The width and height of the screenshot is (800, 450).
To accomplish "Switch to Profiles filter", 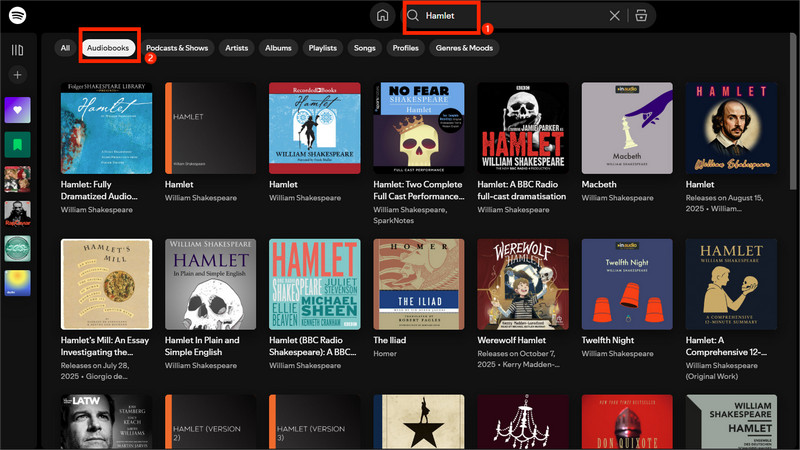I will coord(406,48).
